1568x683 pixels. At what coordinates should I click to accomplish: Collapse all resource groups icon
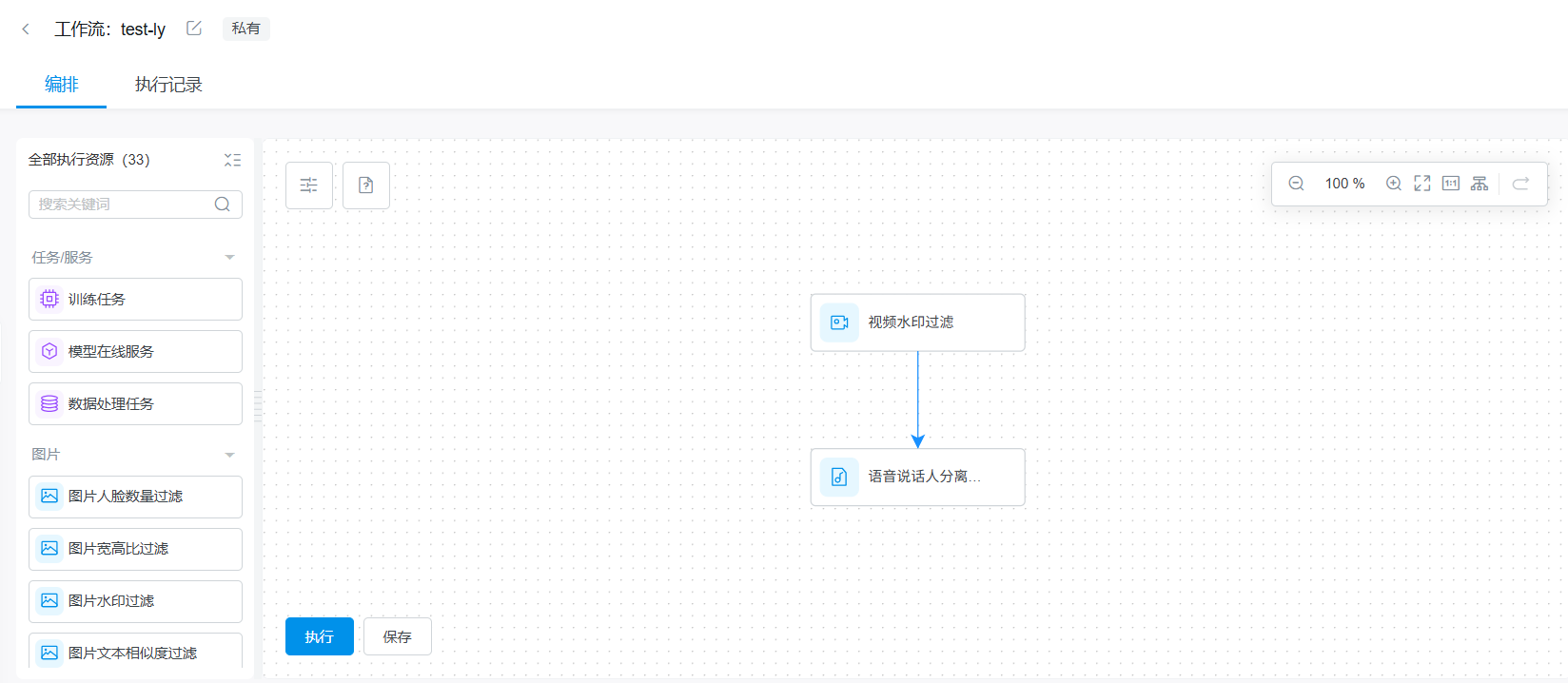pos(232,160)
